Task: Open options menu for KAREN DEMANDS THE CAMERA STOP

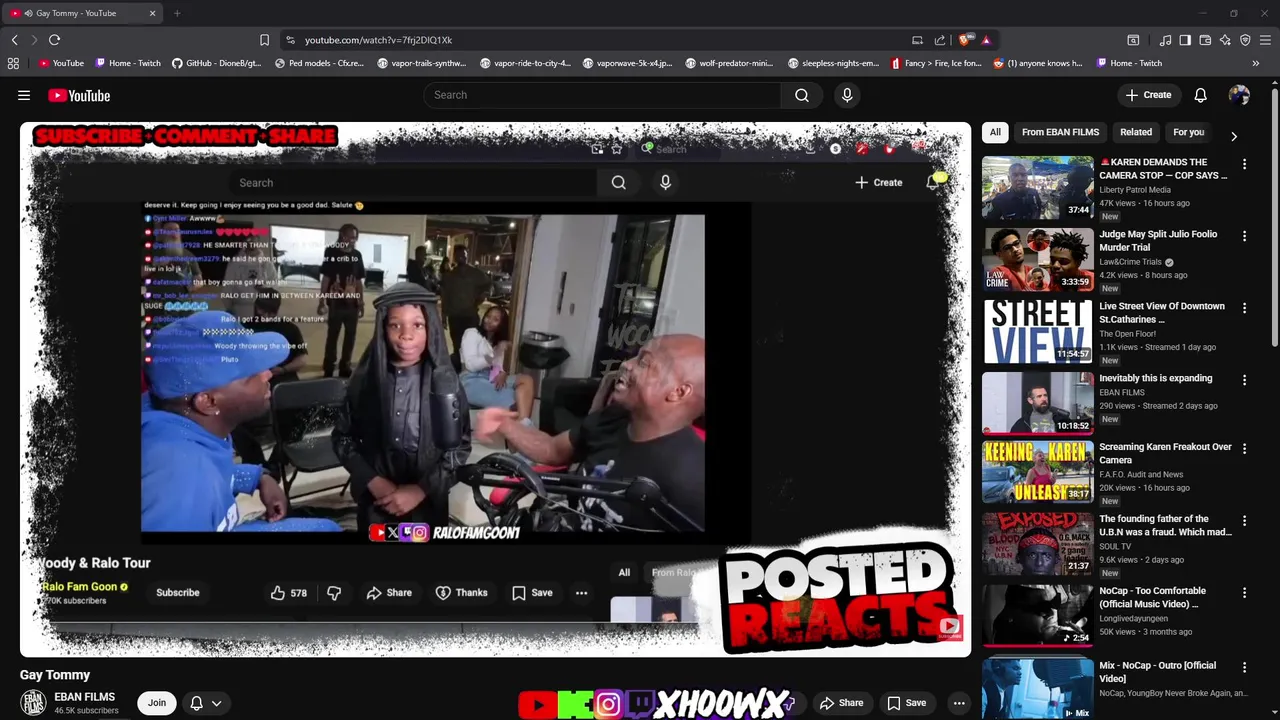Action: (x=1244, y=164)
